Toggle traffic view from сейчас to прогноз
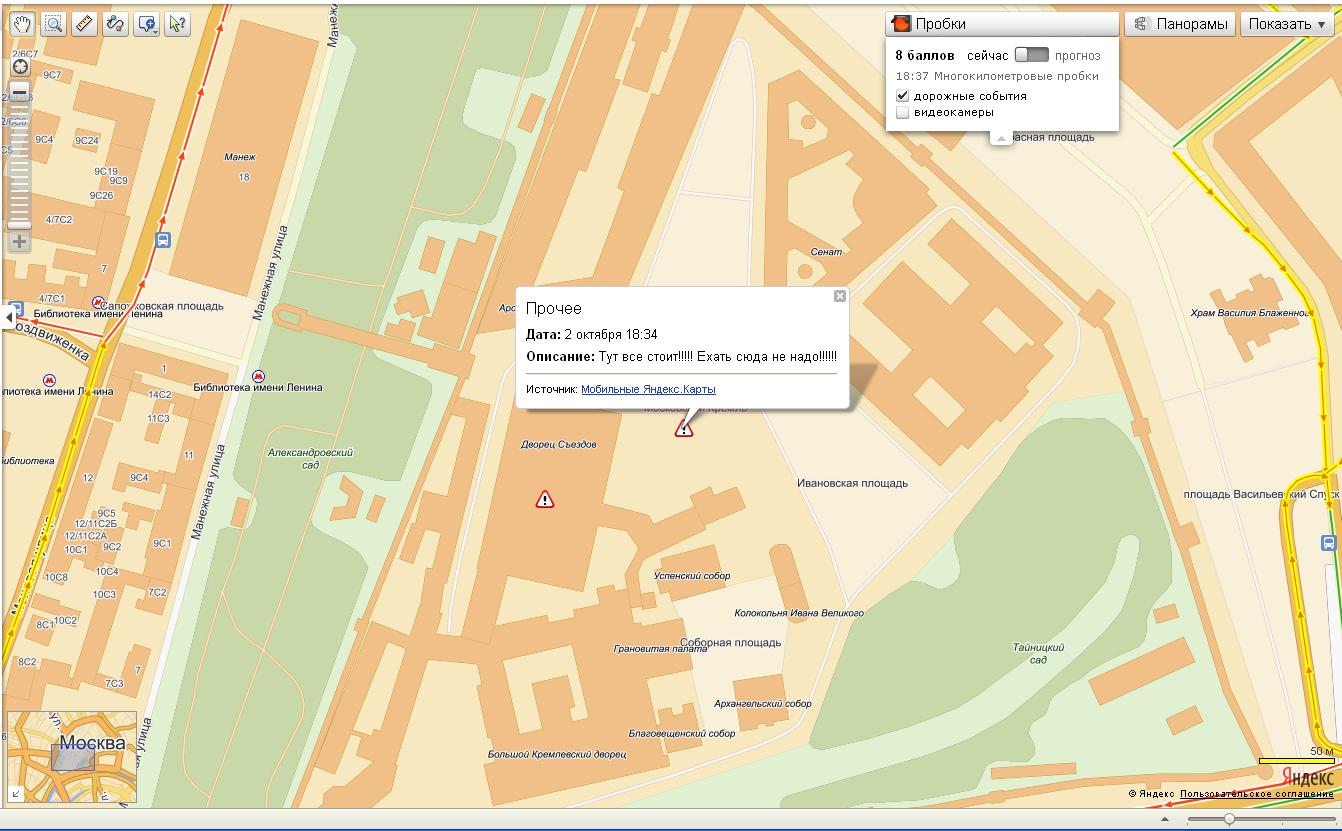 pyautogui.click(x=1031, y=55)
